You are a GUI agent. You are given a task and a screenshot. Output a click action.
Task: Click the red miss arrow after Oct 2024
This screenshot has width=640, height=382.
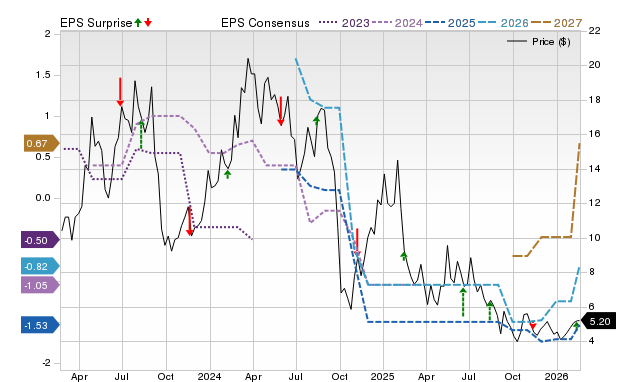357,242
